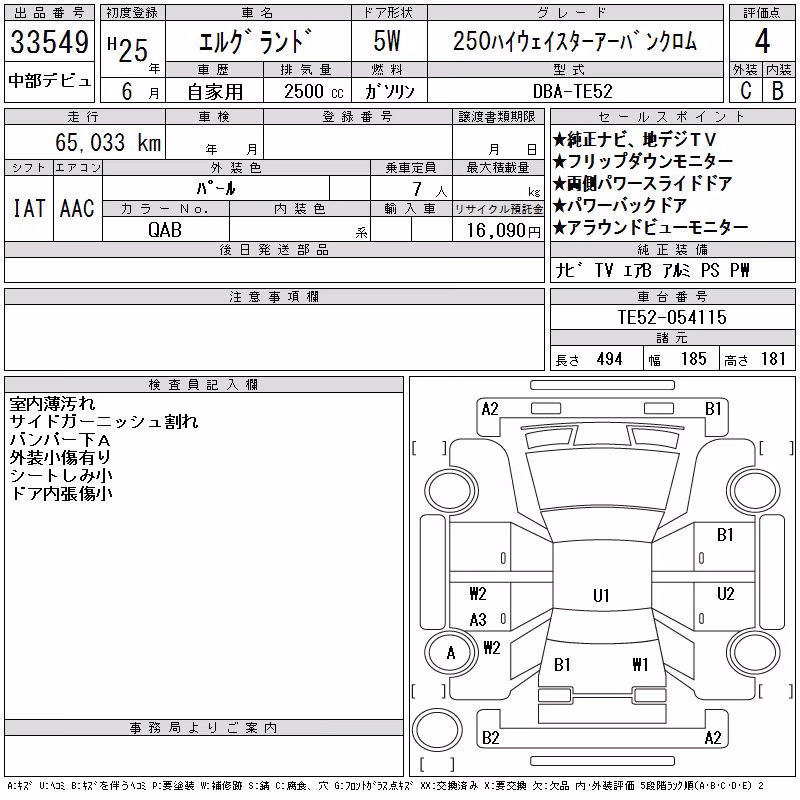Select the exterior color パール

pyautogui.click(x=216, y=188)
